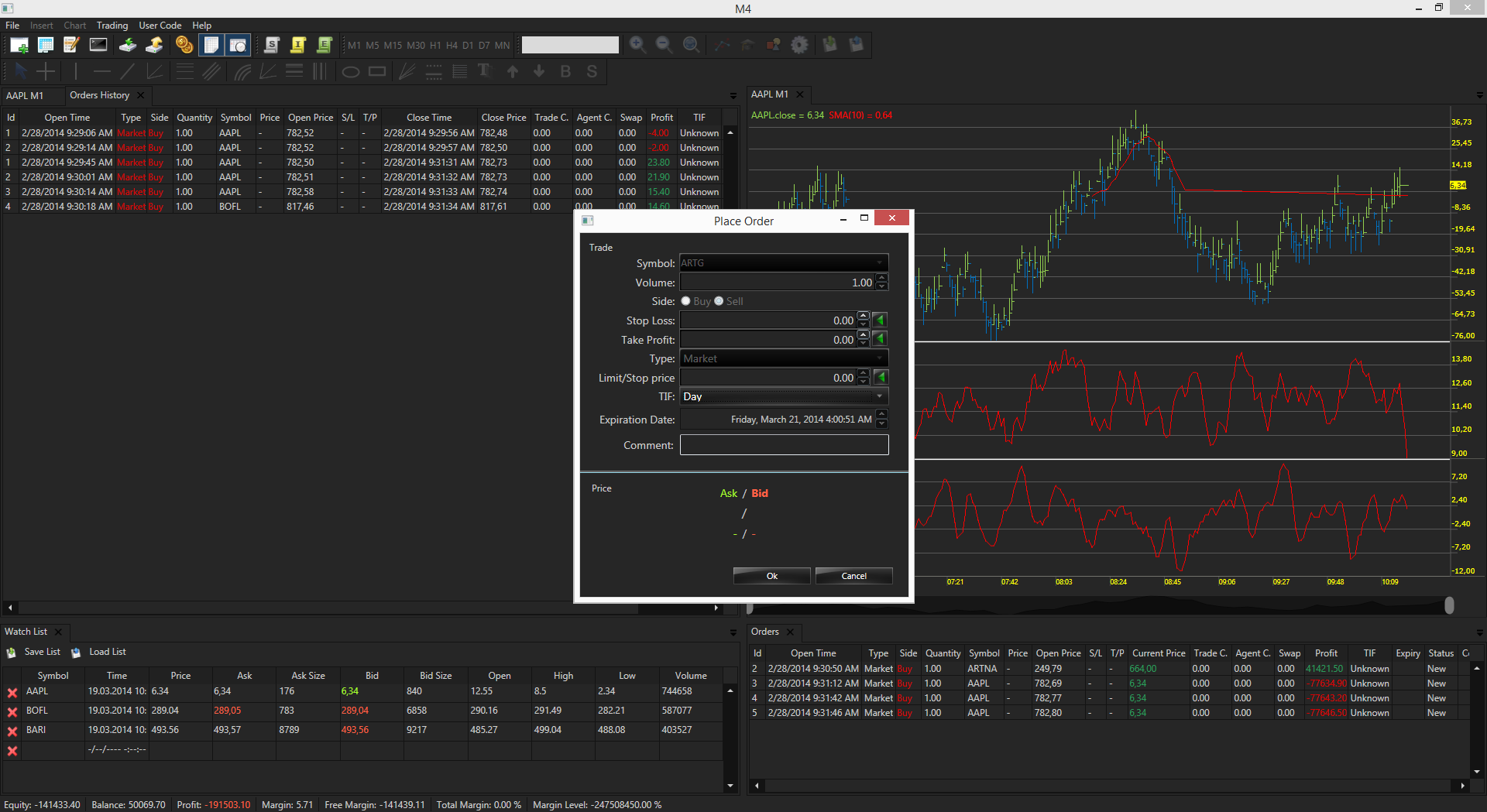The height and width of the screenshot is (812, 1487).
Task: Zoom in the chart with plus magnifier
Action: click(x=637, y=45)
